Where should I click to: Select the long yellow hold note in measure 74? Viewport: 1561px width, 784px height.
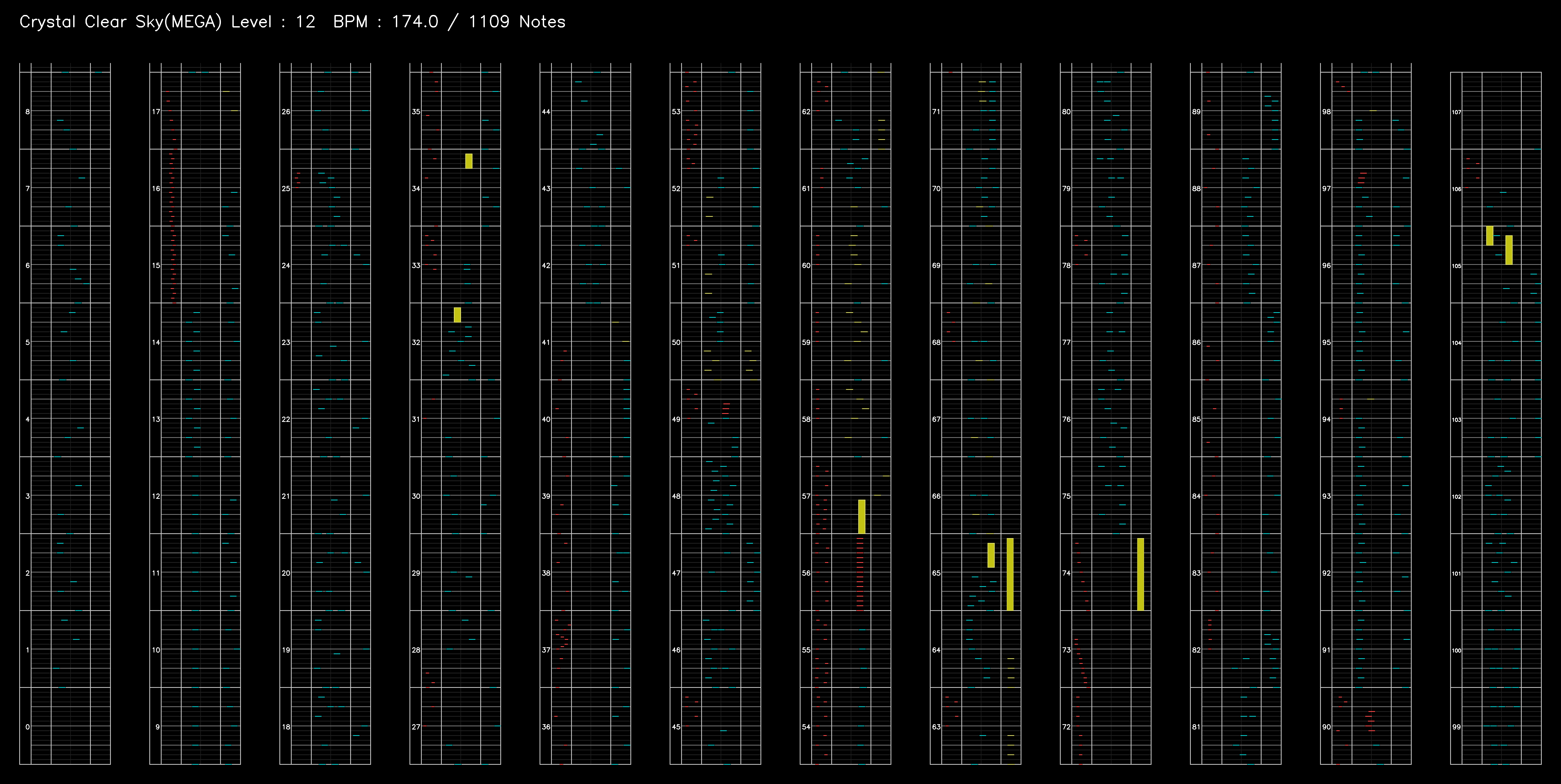1141,574
